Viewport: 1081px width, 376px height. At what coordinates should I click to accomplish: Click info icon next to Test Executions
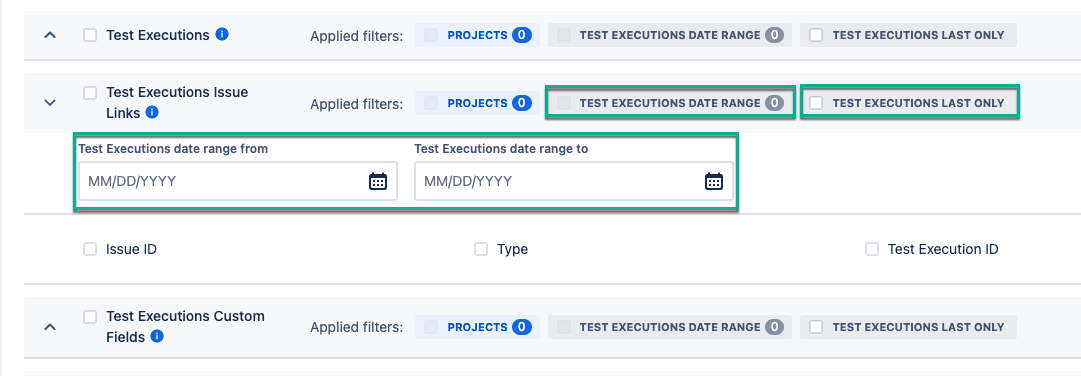click(x=222, y=34)
